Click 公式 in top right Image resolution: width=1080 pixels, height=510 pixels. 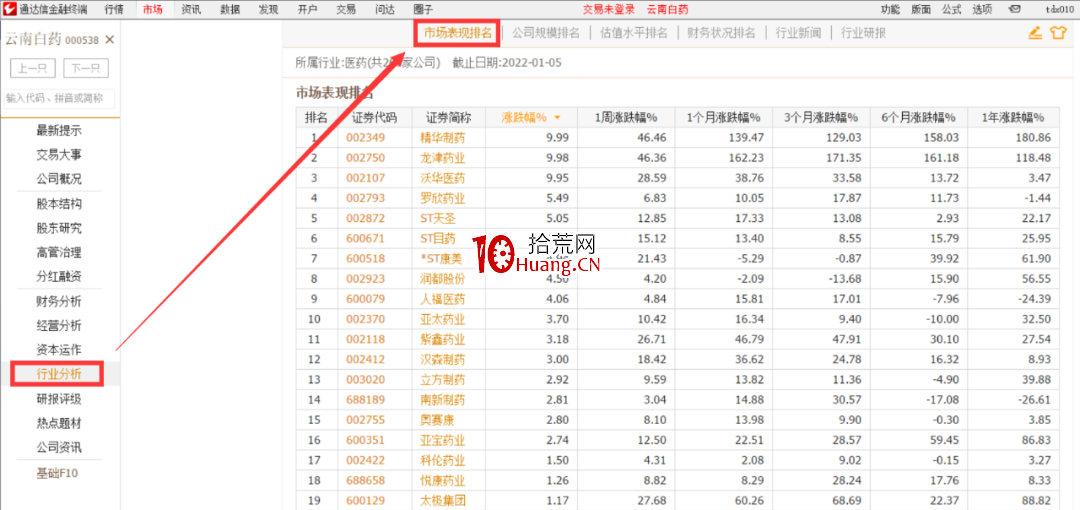951,9
